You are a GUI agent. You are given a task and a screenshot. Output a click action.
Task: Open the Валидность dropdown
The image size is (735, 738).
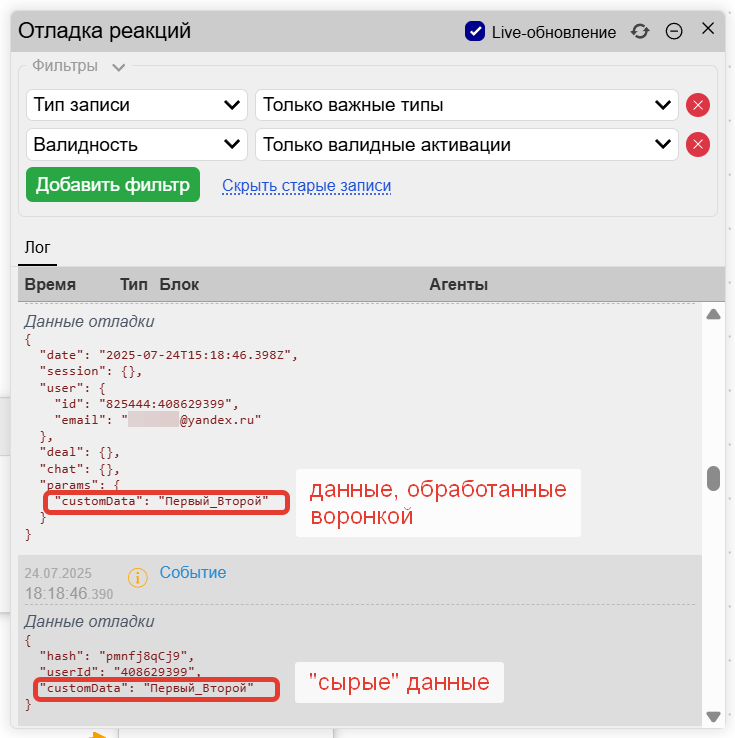click(x=137, y=145)
